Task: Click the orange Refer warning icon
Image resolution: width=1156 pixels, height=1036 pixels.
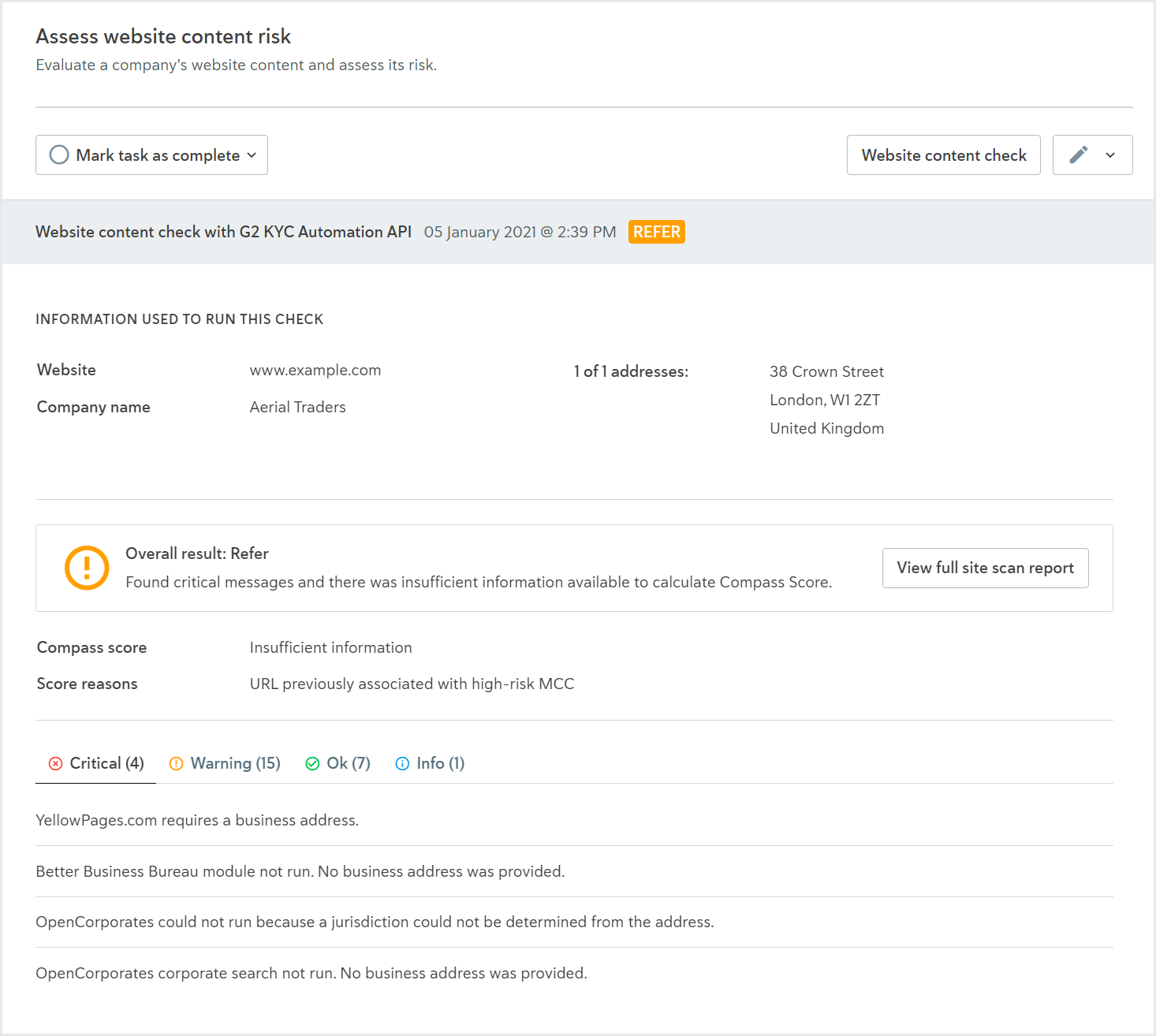Action: click(x=87, y=568)
